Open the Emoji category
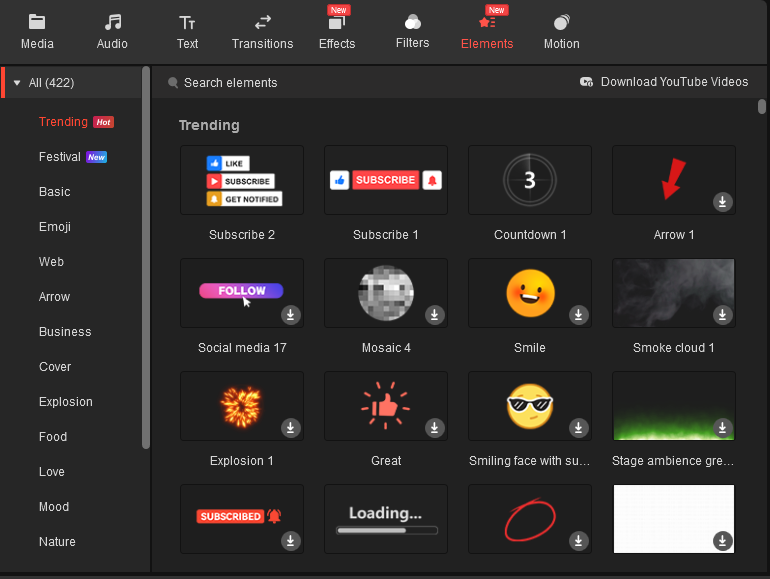 55,227
